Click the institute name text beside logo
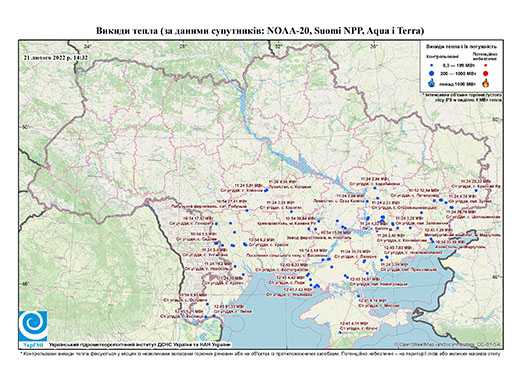Viewport: 520px width, 368px height. pos(140,344)
